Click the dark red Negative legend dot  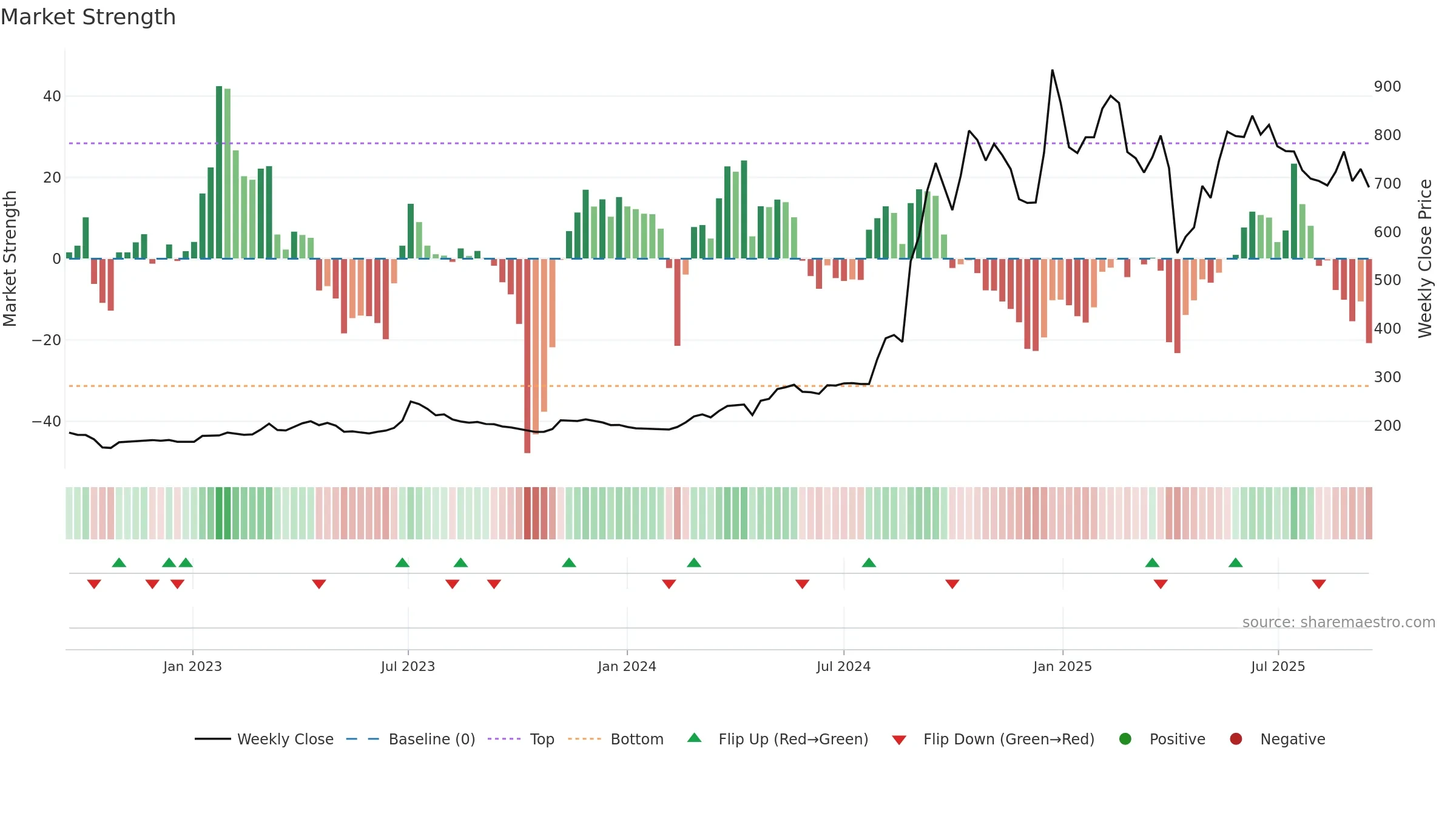1236,739
